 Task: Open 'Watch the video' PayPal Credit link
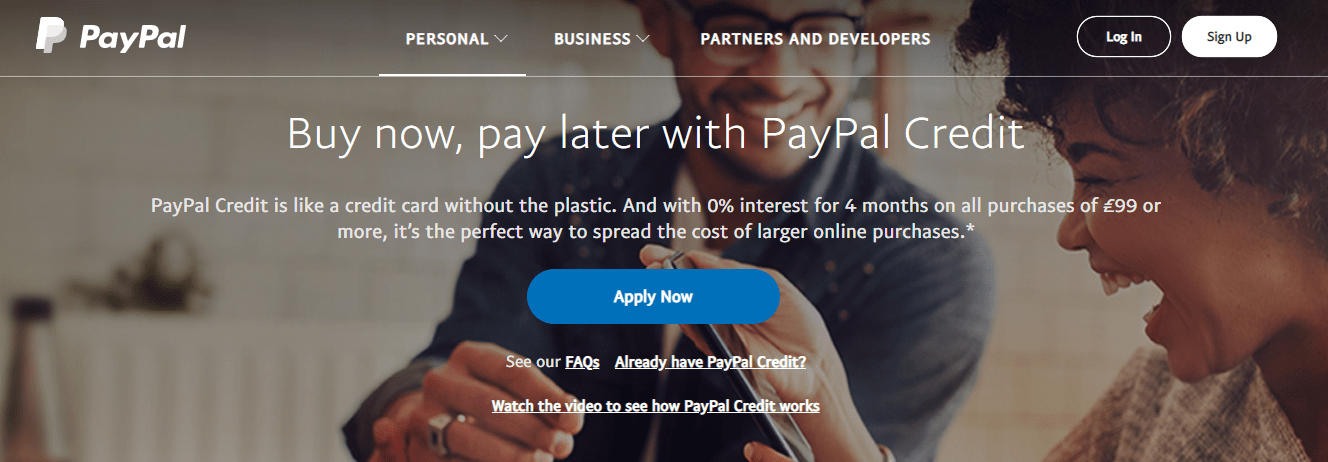click(655, 406)
